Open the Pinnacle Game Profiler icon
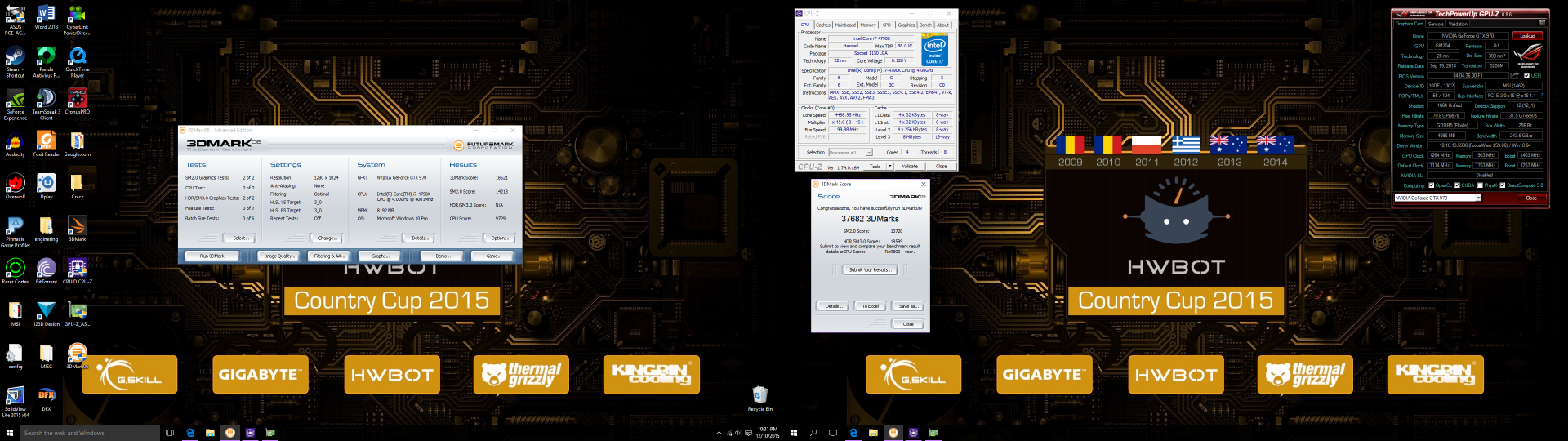This screenshot has width=1568, height=441. pyautogui.click(x=15, y=233)
